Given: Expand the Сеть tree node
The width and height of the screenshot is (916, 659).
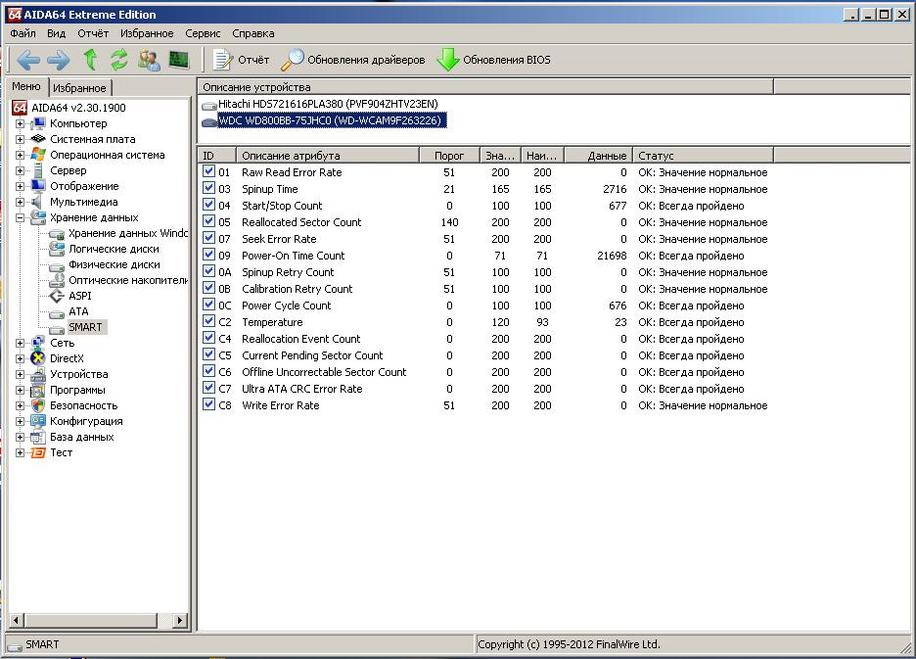Looking at the screenshot, I should pyautogui.click(x=20, y=343).
